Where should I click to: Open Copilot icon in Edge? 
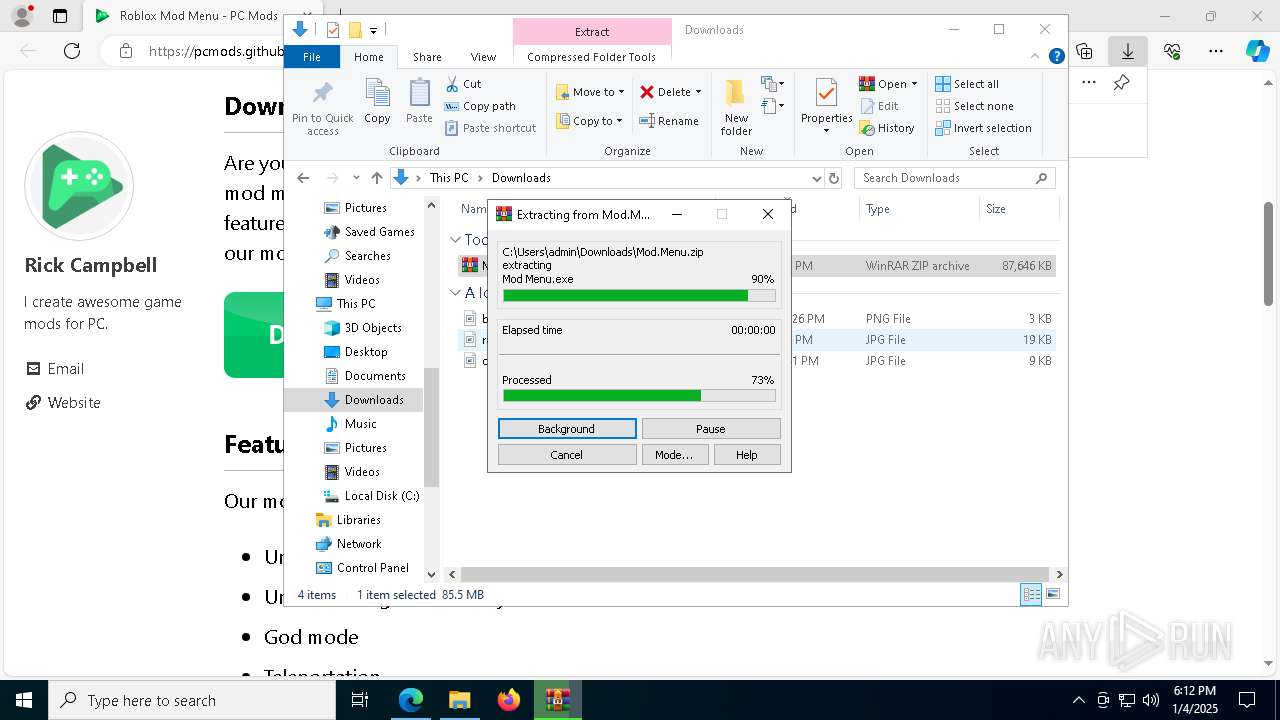pyautogui.click(x=1257, y=51)
